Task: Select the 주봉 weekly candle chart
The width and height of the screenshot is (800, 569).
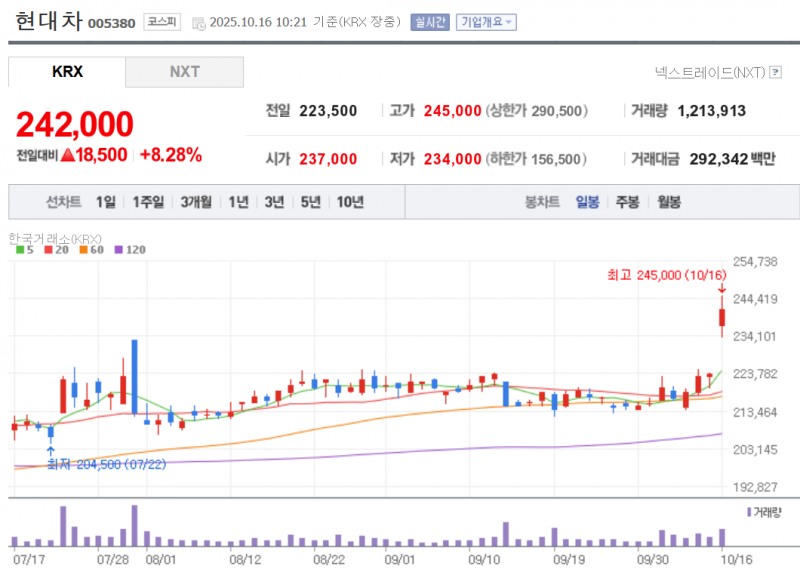Action: (627, 202)
